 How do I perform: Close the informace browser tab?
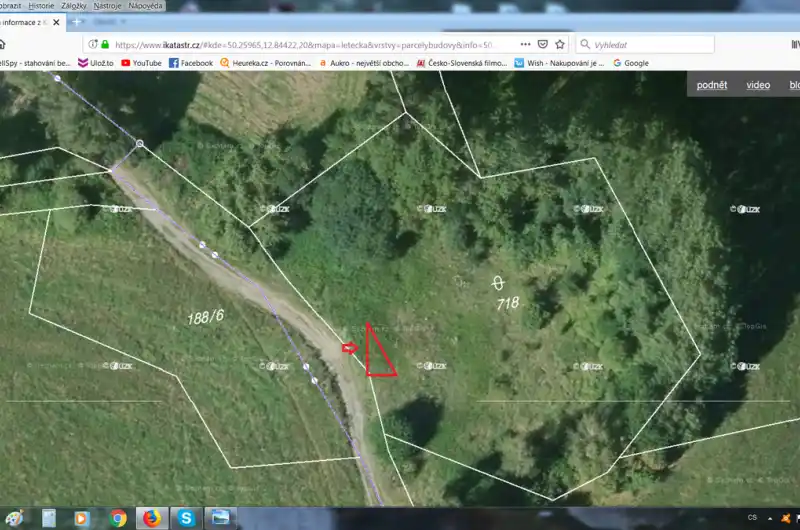click(56, 22)
